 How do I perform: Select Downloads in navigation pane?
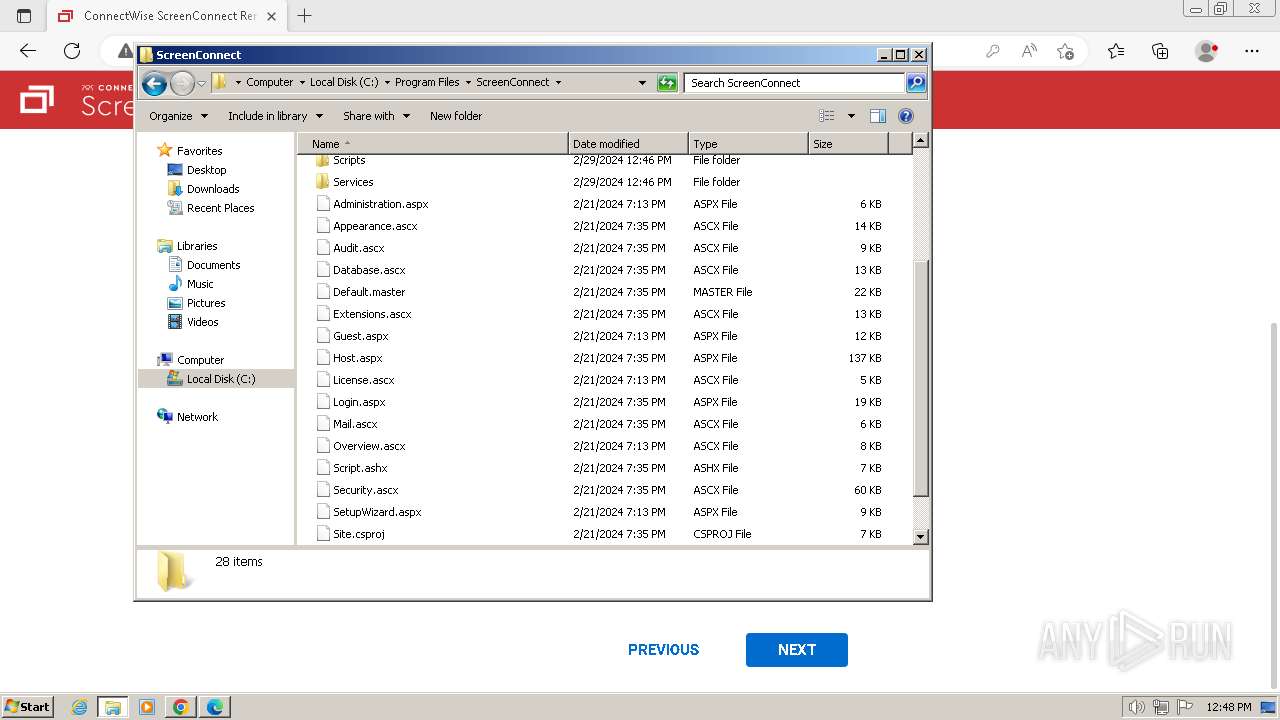tap(212, 189)
